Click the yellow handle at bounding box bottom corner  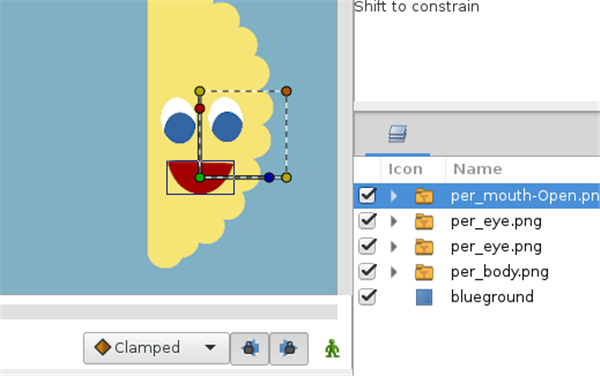[286, 177]
